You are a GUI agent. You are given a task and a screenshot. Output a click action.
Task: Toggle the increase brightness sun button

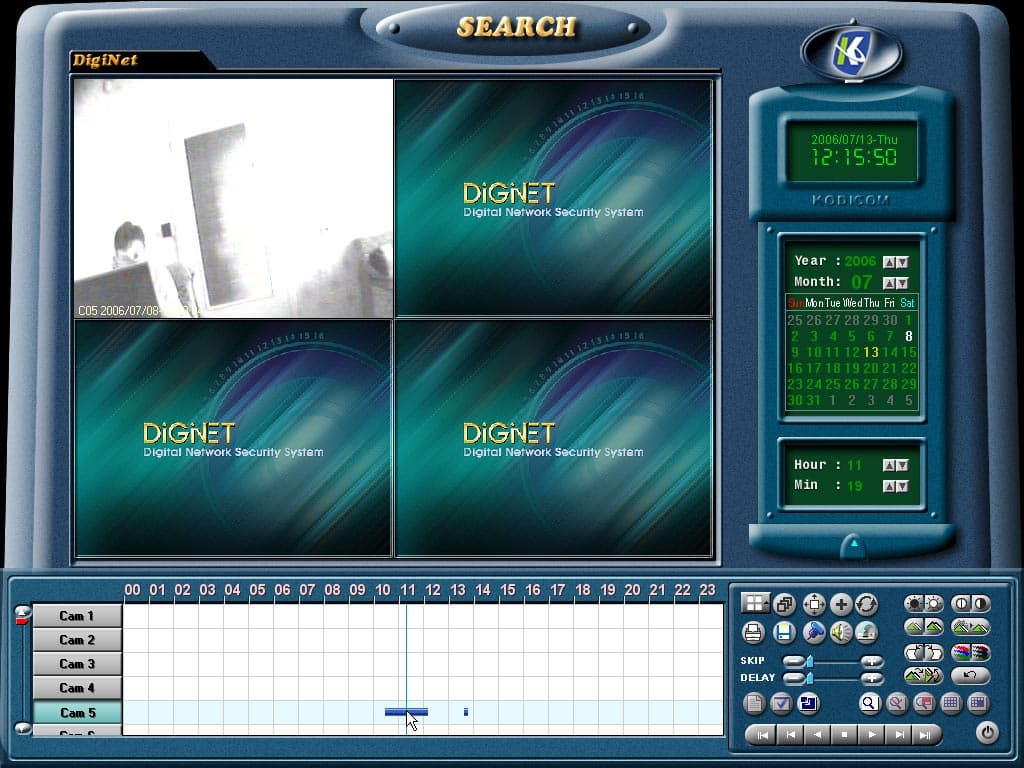coord(934,603)
